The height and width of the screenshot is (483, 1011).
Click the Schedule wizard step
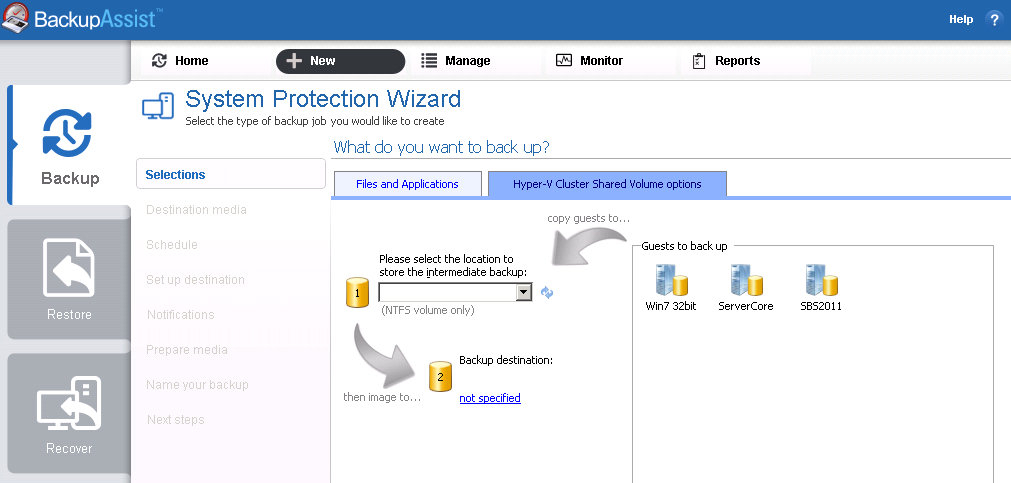coord(172,244)
